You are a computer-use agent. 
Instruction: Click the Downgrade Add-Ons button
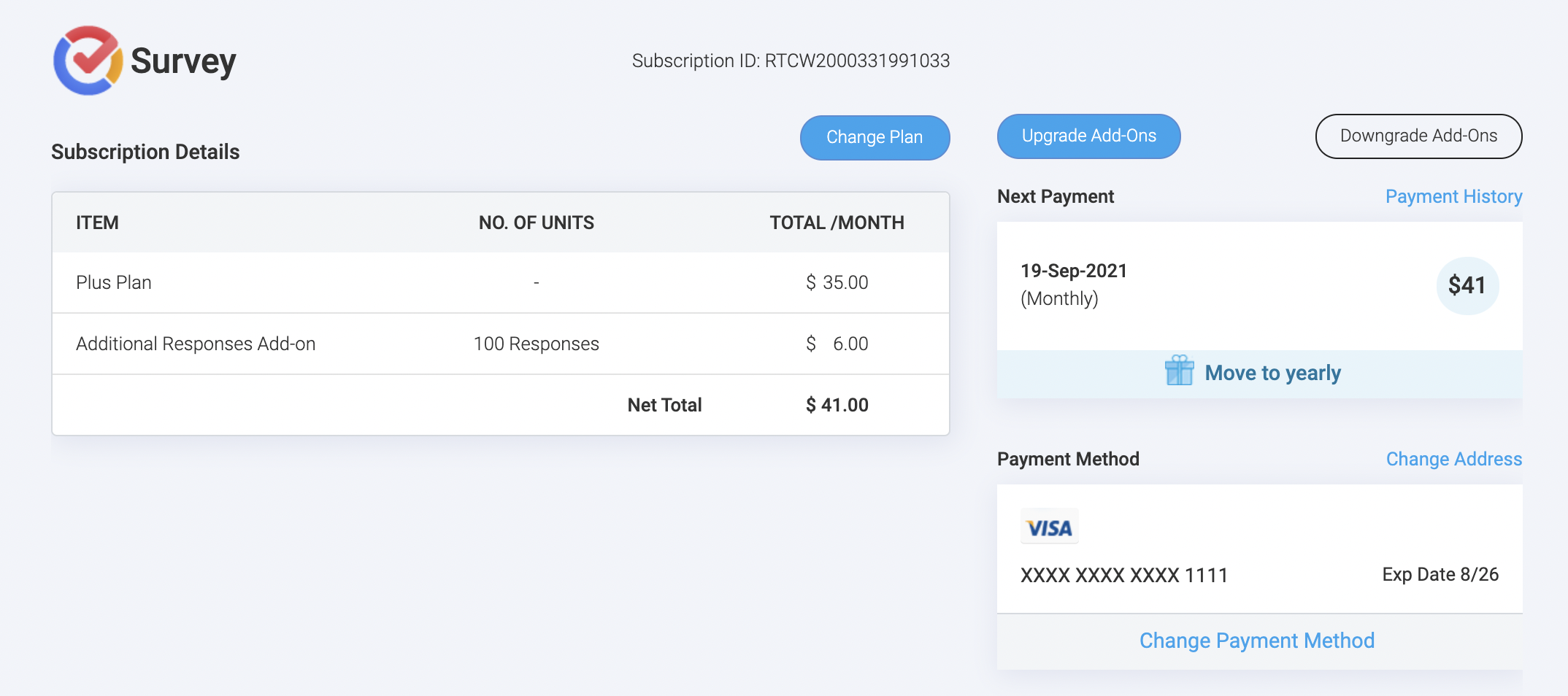(x=1418, y=136)
